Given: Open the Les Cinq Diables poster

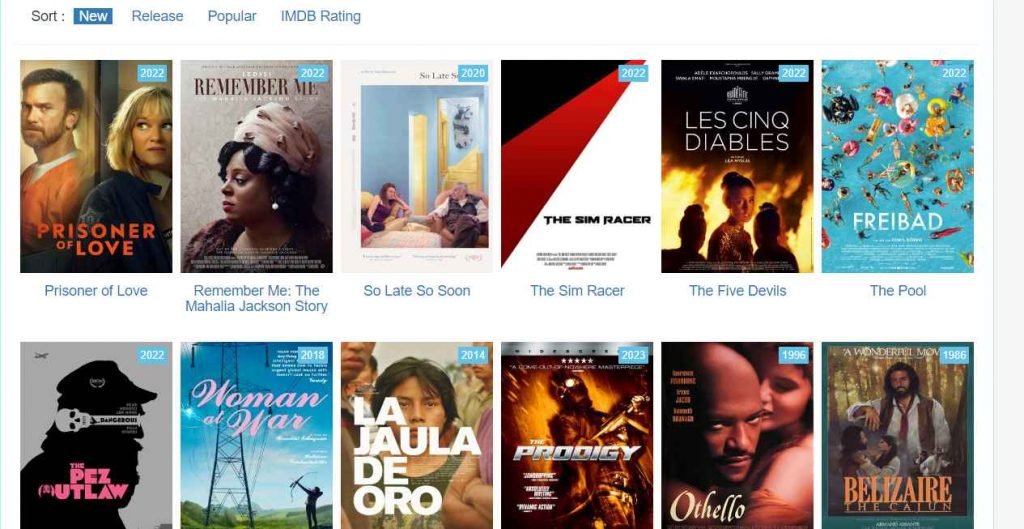Looking at the screenshot, I should [x=737, y=167].
